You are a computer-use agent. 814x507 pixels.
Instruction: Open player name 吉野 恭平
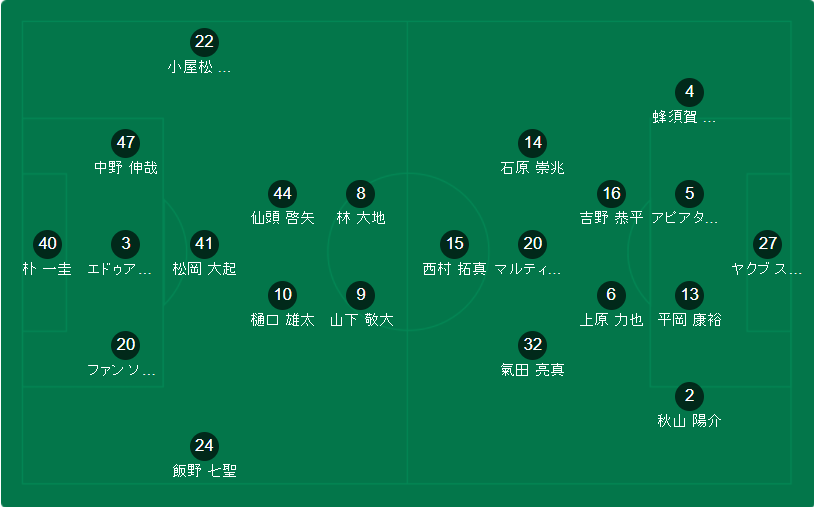pos(611,217)
